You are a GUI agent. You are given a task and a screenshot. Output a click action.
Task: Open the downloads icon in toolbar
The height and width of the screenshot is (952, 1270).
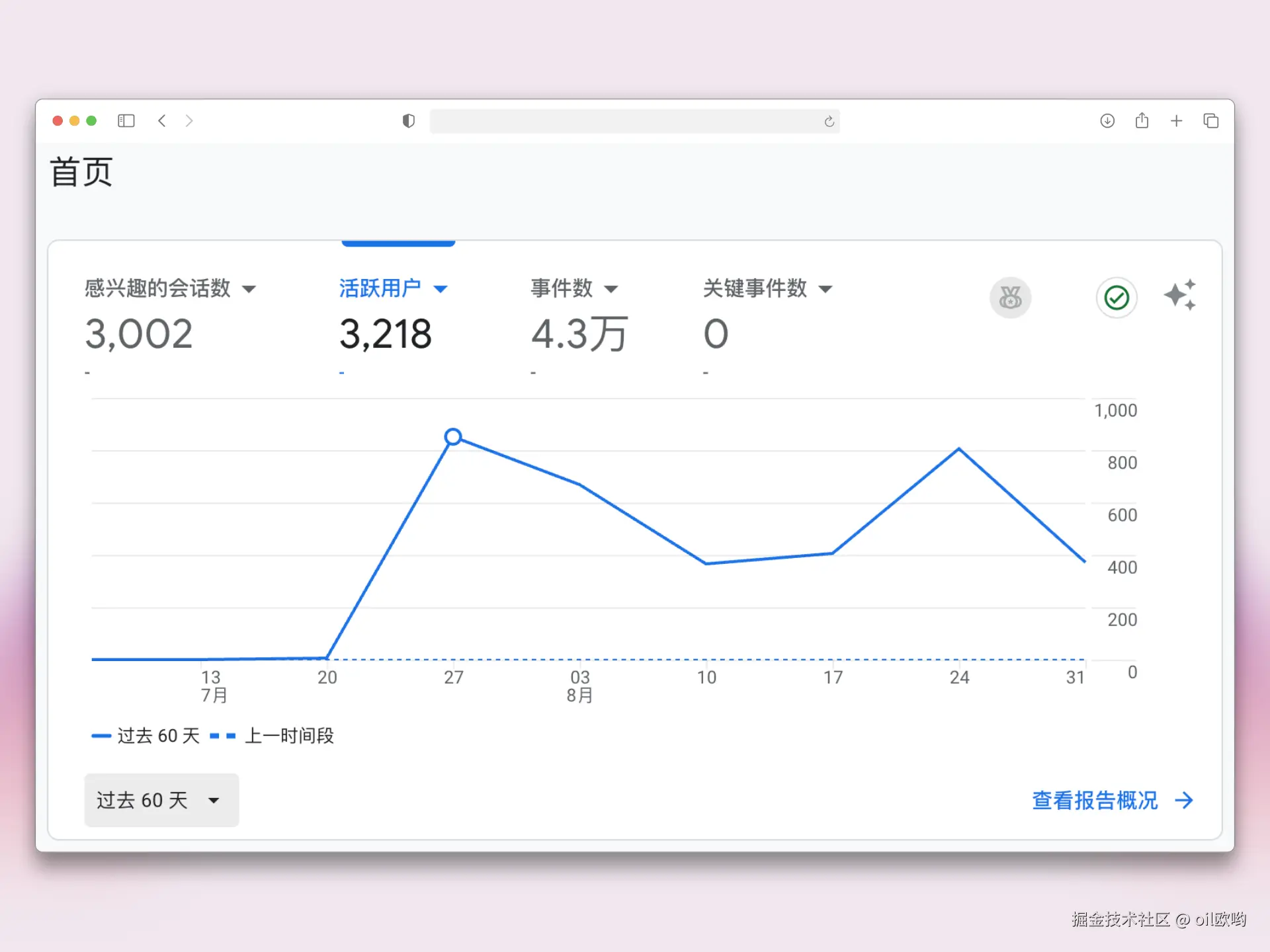pos(1107,121)
